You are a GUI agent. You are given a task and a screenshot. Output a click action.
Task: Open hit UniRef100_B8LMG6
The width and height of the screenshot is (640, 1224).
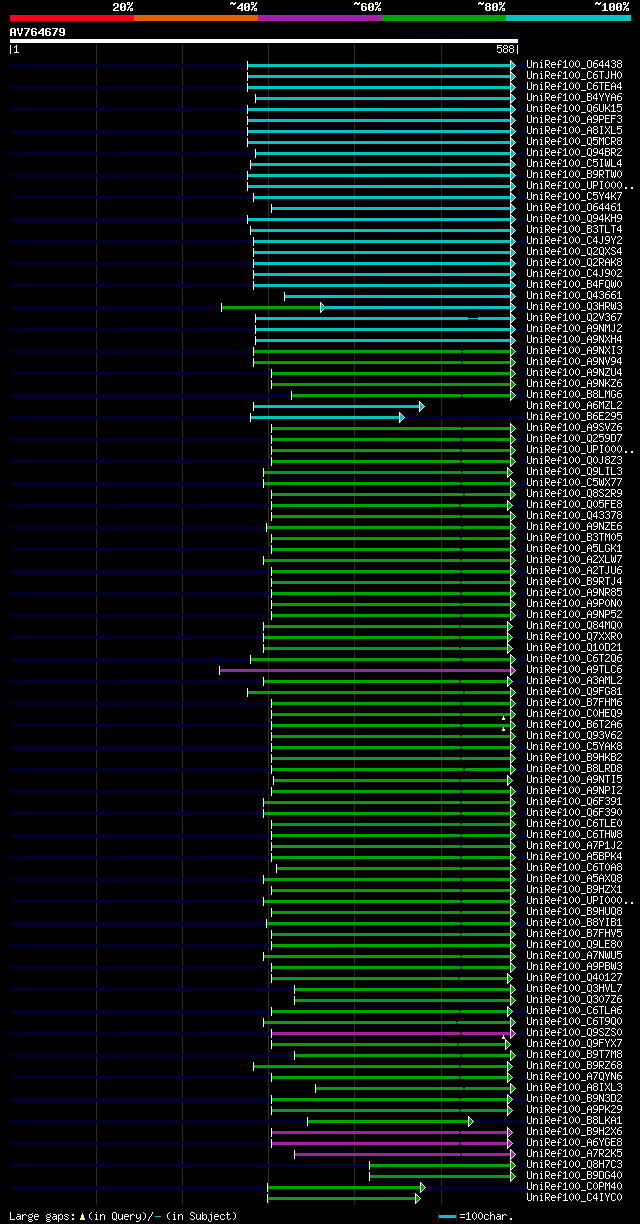pyautogui.click(x=575, y=394)
